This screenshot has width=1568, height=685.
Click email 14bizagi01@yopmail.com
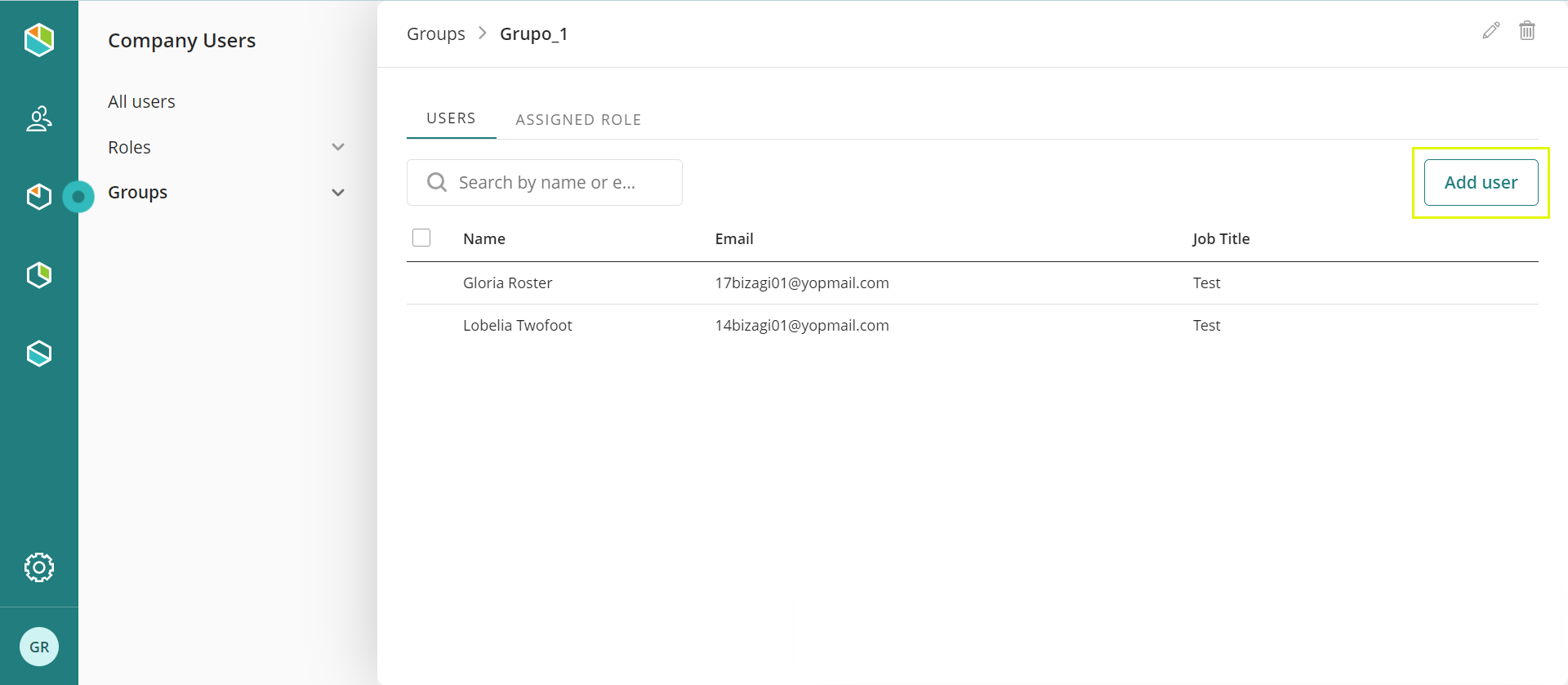pos(802,325)
